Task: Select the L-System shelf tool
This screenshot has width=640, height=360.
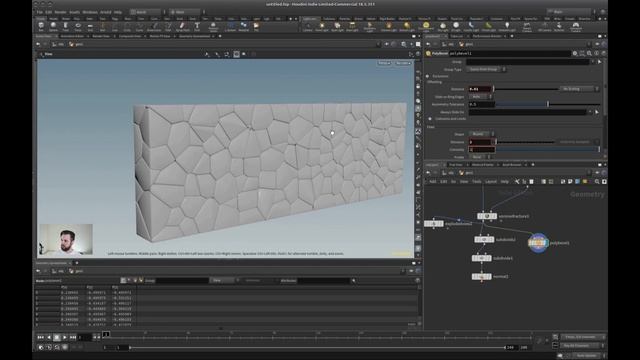Action: point(230,27)
